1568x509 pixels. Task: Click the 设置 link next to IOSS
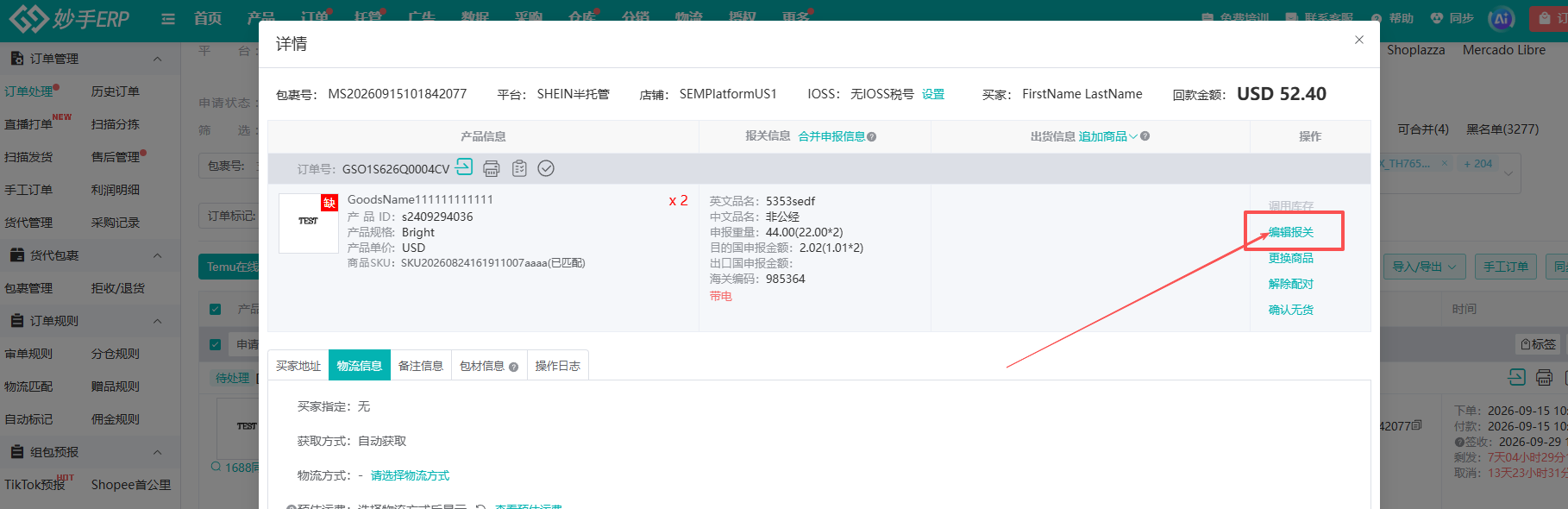tap(933, 94)
